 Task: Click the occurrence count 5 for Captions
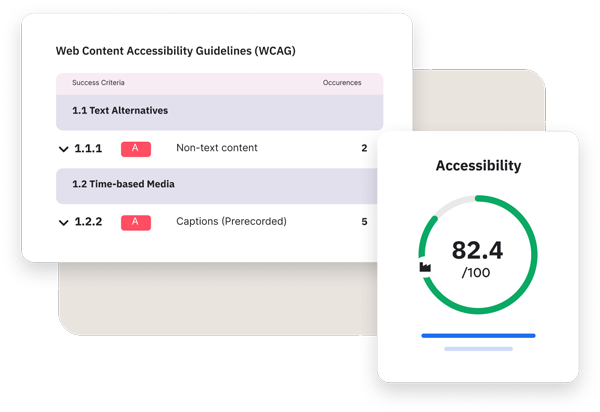click(364, 221)
